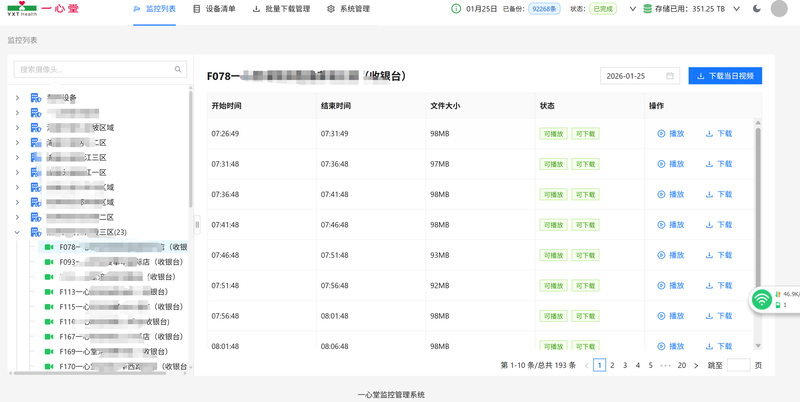Click the floating green Wi-Fi speed widget
The height and width of the screenshot is (402, 800).
click(x=764, y=299)
